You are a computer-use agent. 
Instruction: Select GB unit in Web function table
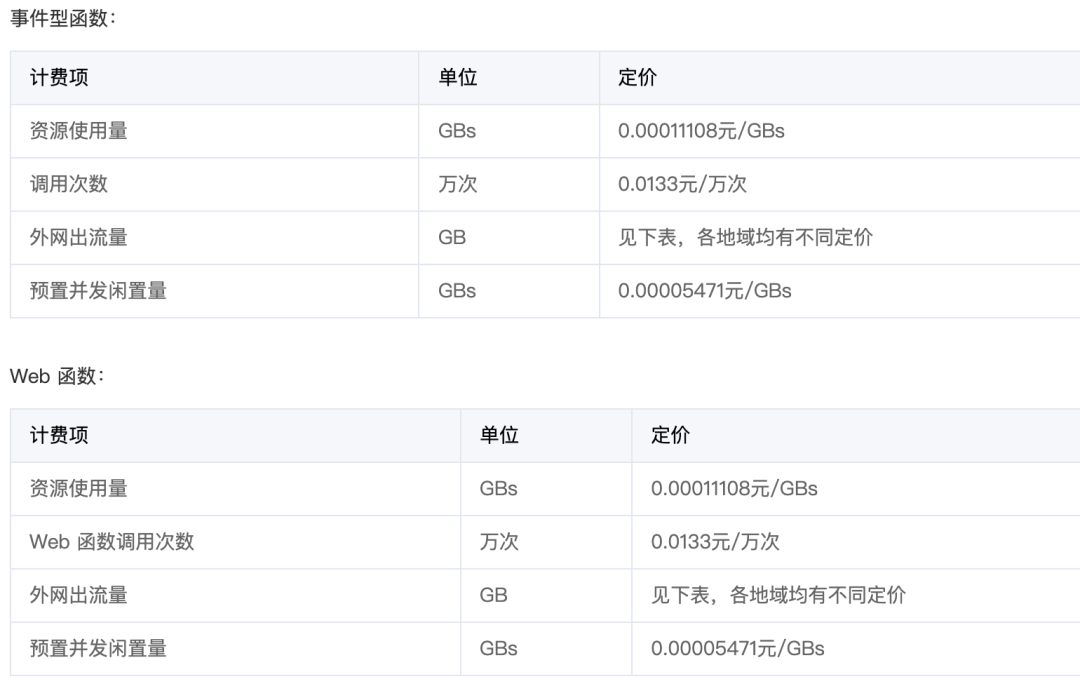point(494,595)
